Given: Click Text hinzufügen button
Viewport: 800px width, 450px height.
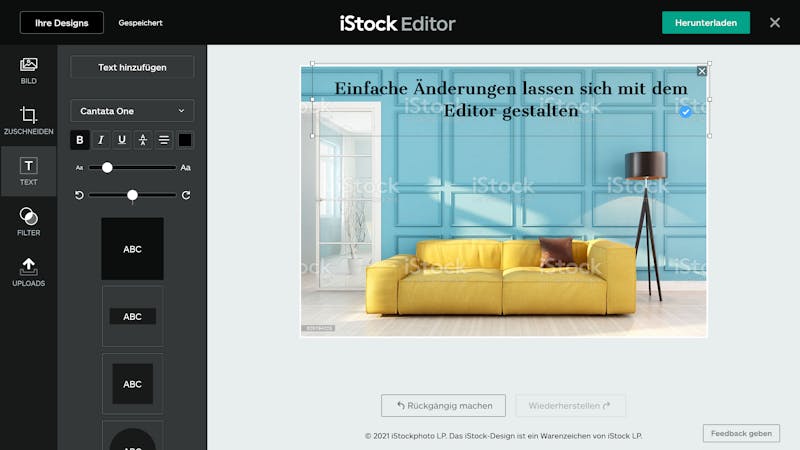Looking at the screenshot, I should [x=132, y=67].
